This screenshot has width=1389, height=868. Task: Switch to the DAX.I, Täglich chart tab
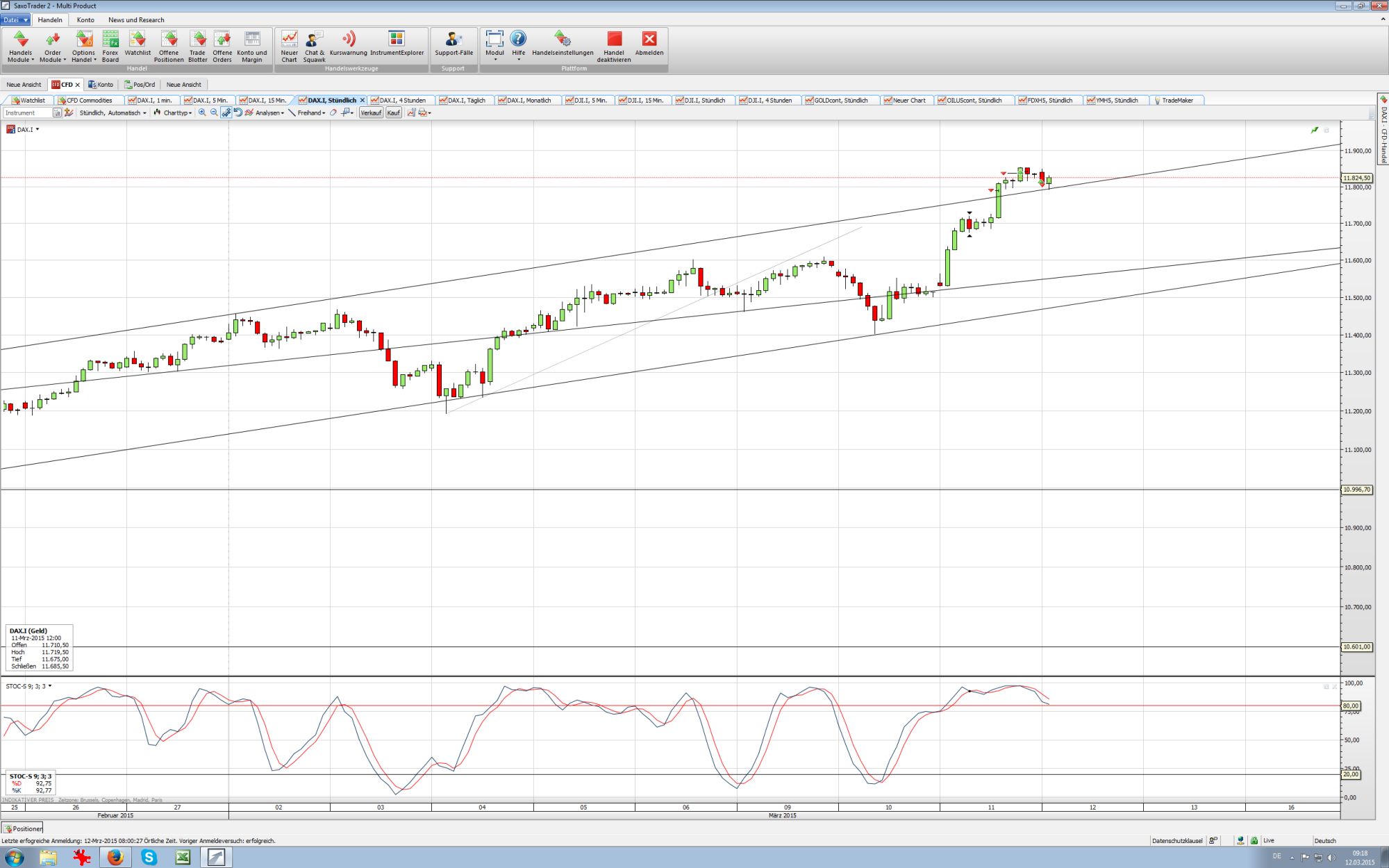[x=467, y=100]
